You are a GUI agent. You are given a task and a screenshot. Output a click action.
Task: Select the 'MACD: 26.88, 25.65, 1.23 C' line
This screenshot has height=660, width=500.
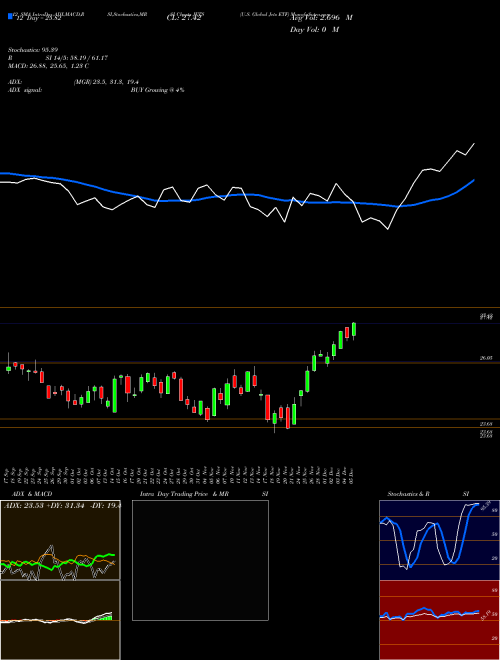[48, 66]
